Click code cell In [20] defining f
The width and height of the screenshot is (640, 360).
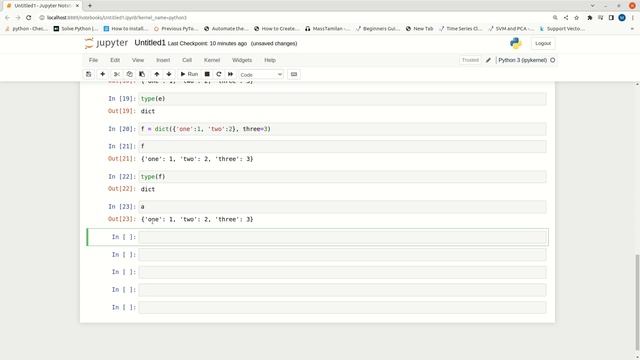point(342,129)
